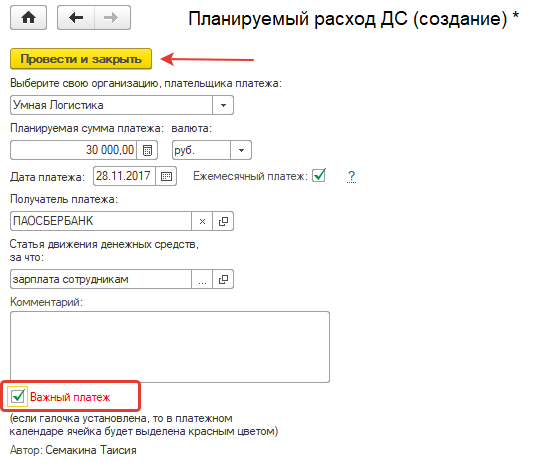Open the calculator icon in amount field

(147, 151)
